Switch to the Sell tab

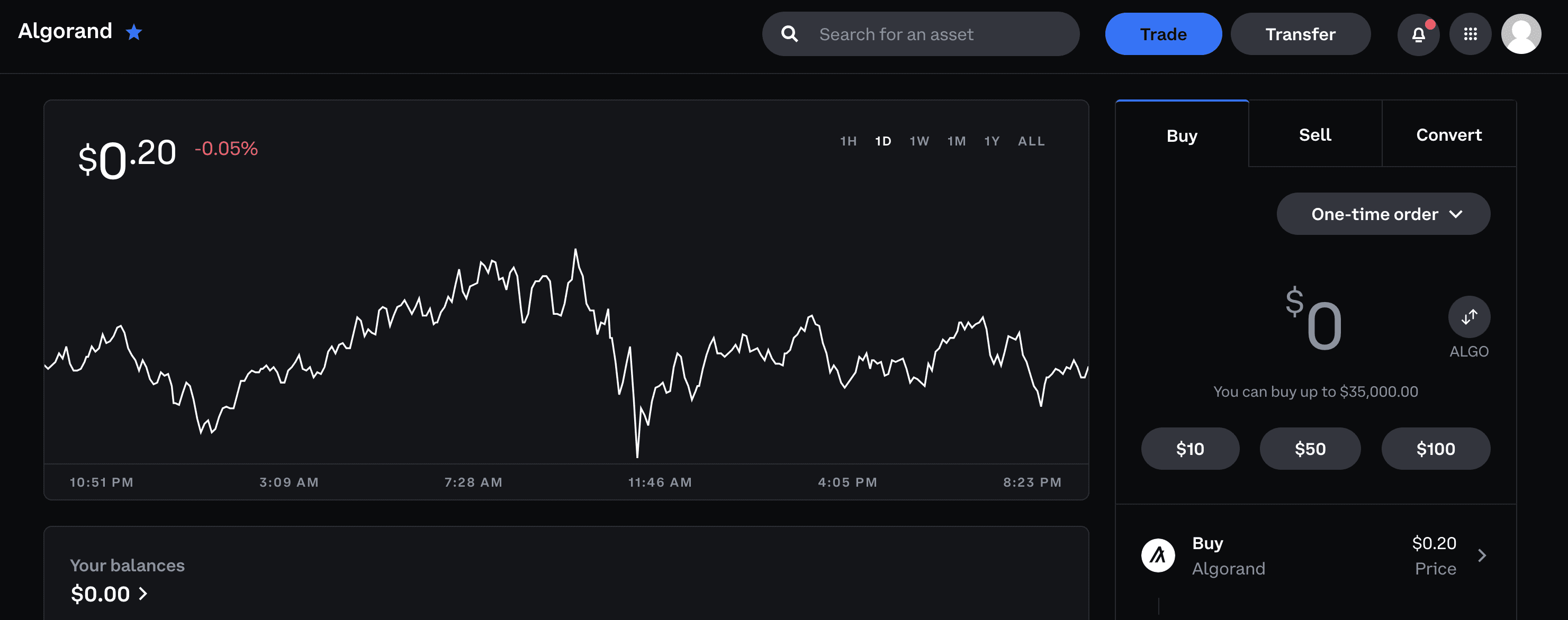[x=1315, y=134]
